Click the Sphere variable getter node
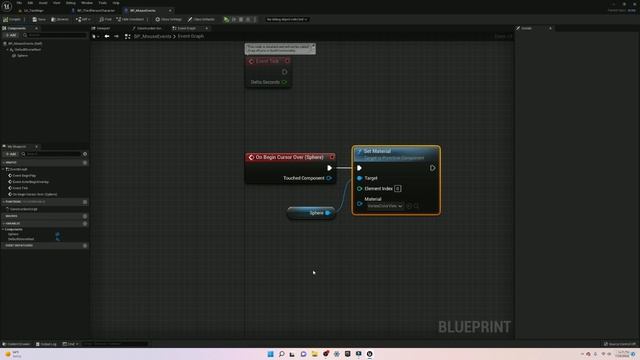This screenshot has height=360, width=640. 311,213
